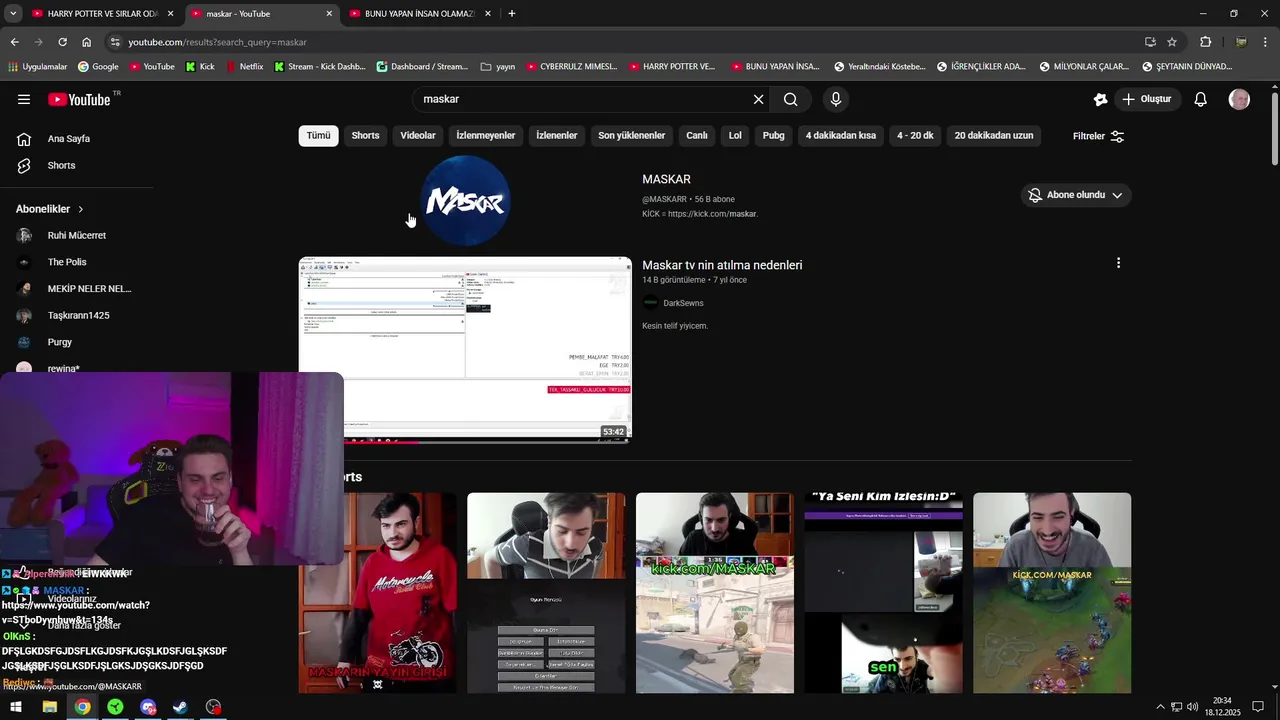This screenshot has height=720, width=1280.
Task: Open the notifications bell
Action: coord(1201,99)
